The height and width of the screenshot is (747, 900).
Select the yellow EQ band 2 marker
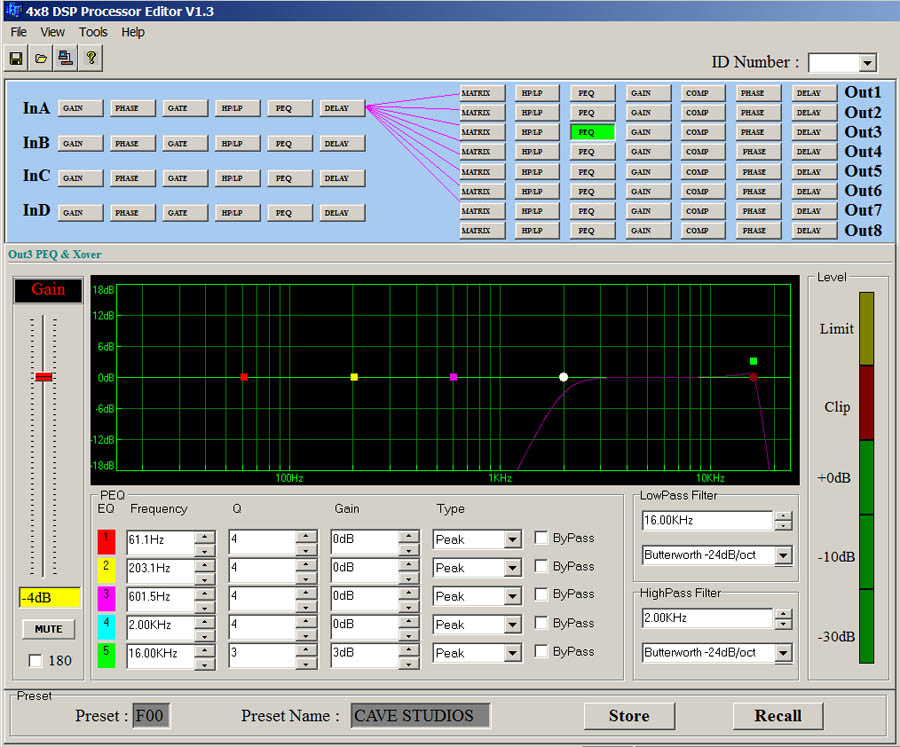point(354,377)
